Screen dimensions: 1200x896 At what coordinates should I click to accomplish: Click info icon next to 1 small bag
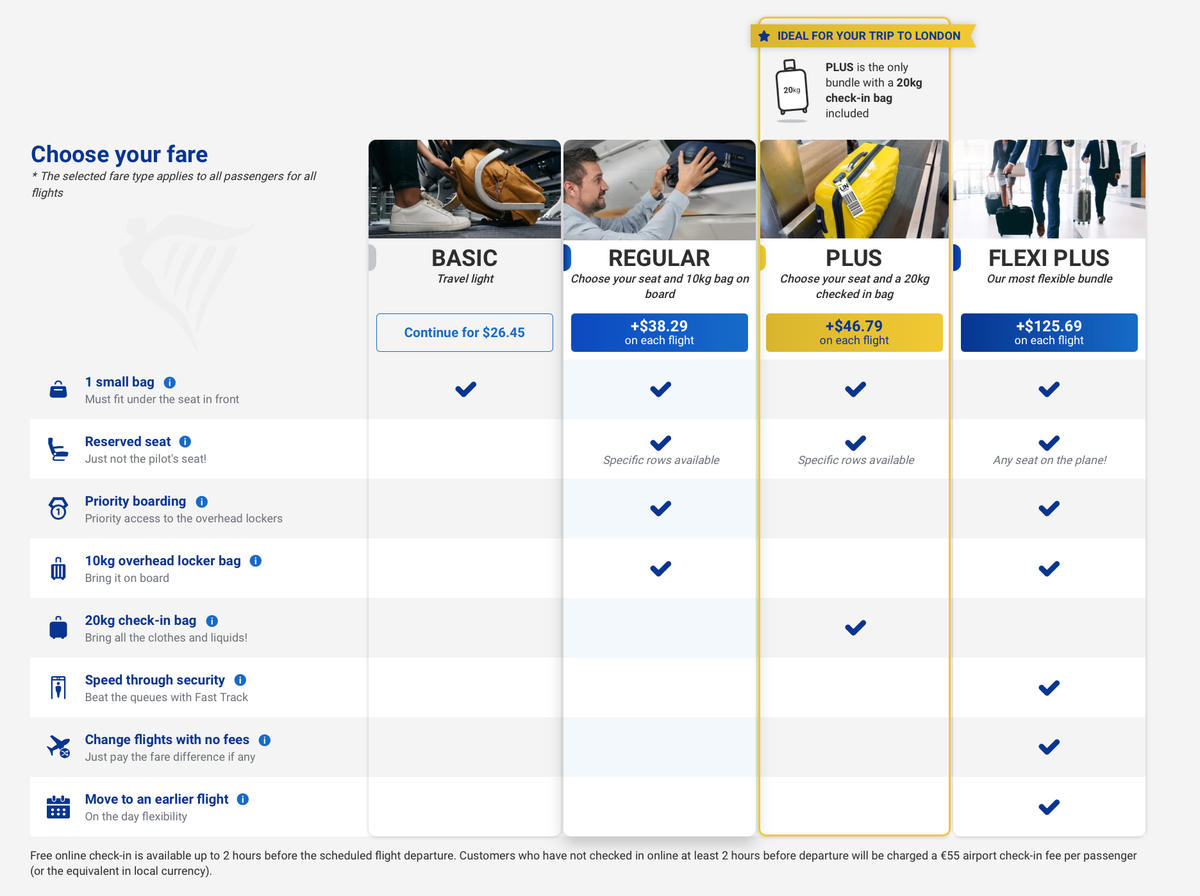pos(170,382)
